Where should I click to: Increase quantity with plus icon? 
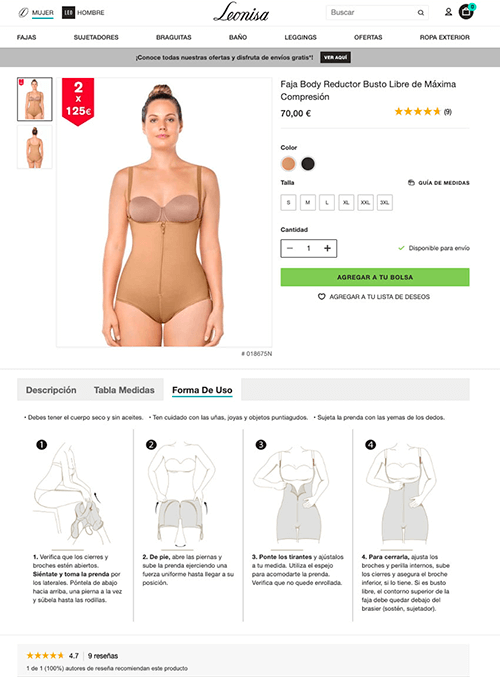(327, 248)
